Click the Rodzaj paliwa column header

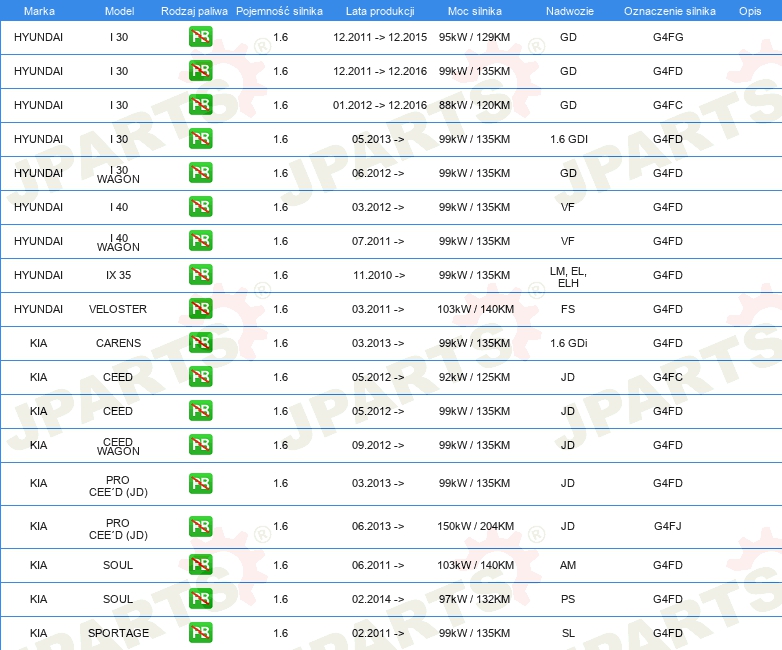click(193, 10)
